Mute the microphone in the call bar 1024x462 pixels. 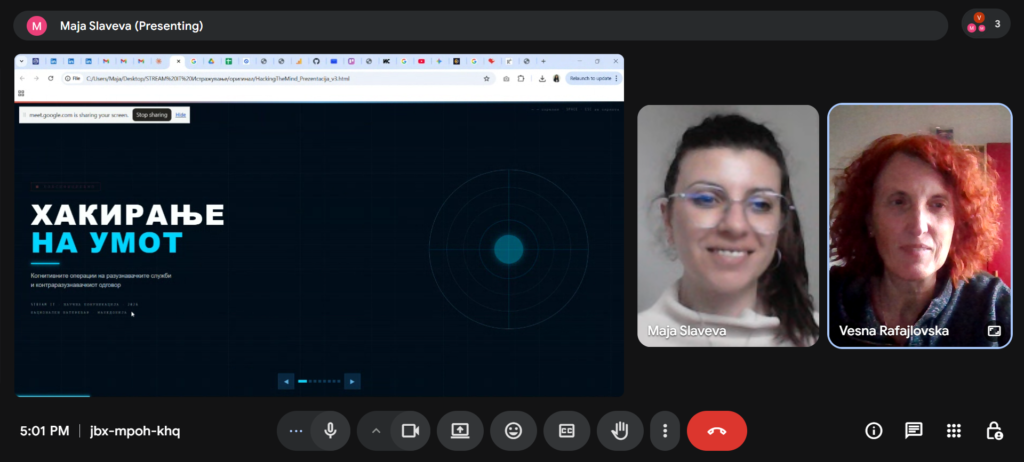[x=330, y=431]
